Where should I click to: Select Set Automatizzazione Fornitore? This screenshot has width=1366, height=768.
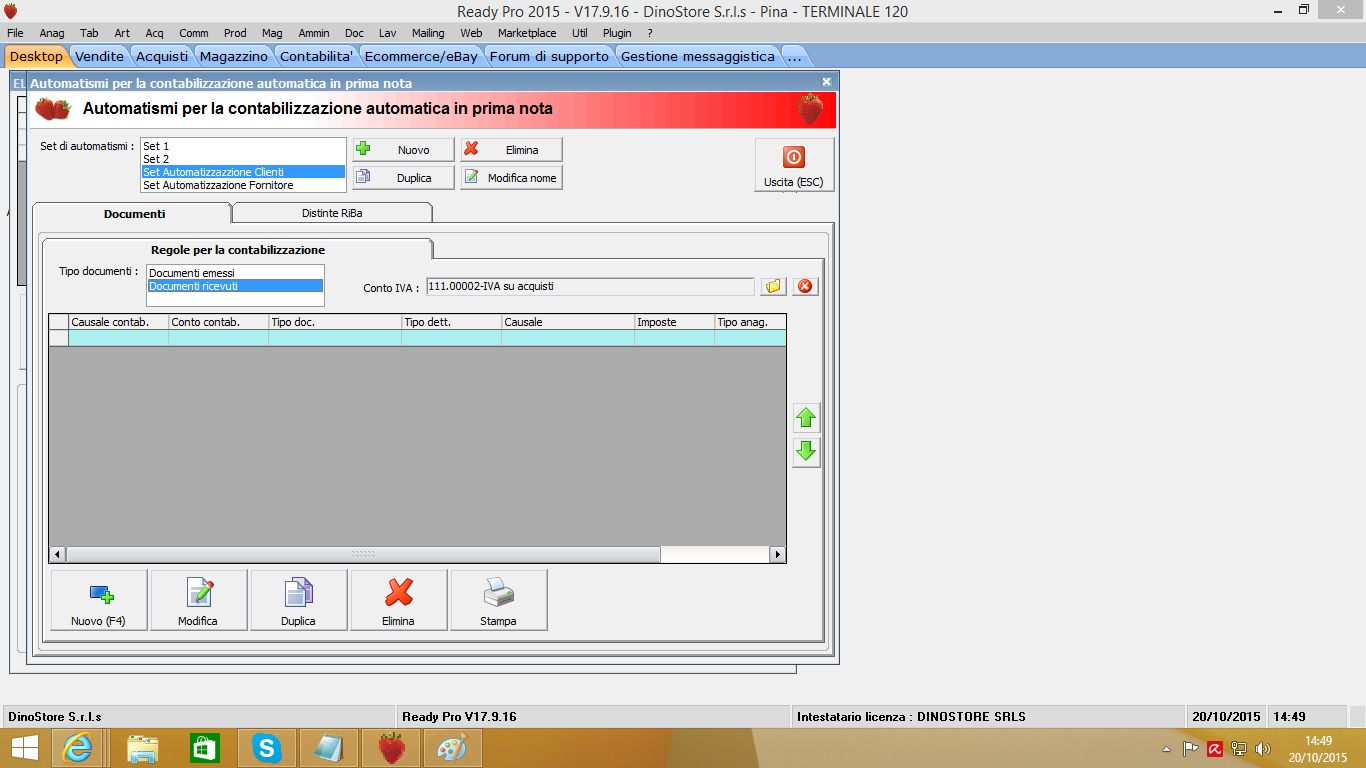click(243, 185)
